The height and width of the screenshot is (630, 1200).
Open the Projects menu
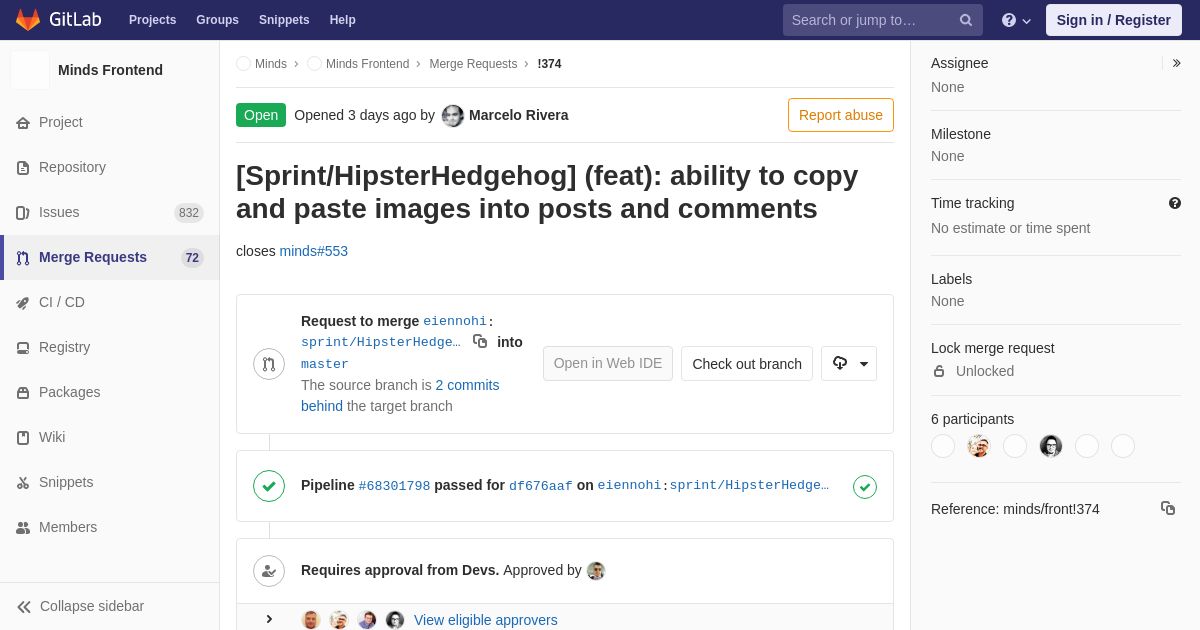click(152, 20)
